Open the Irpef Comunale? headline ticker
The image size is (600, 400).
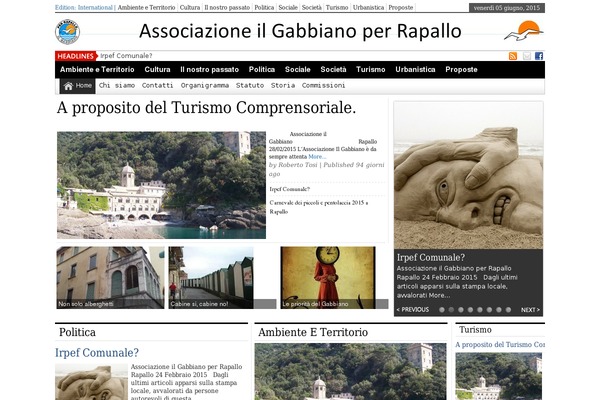pyautogui.click(x=126, y=56)
